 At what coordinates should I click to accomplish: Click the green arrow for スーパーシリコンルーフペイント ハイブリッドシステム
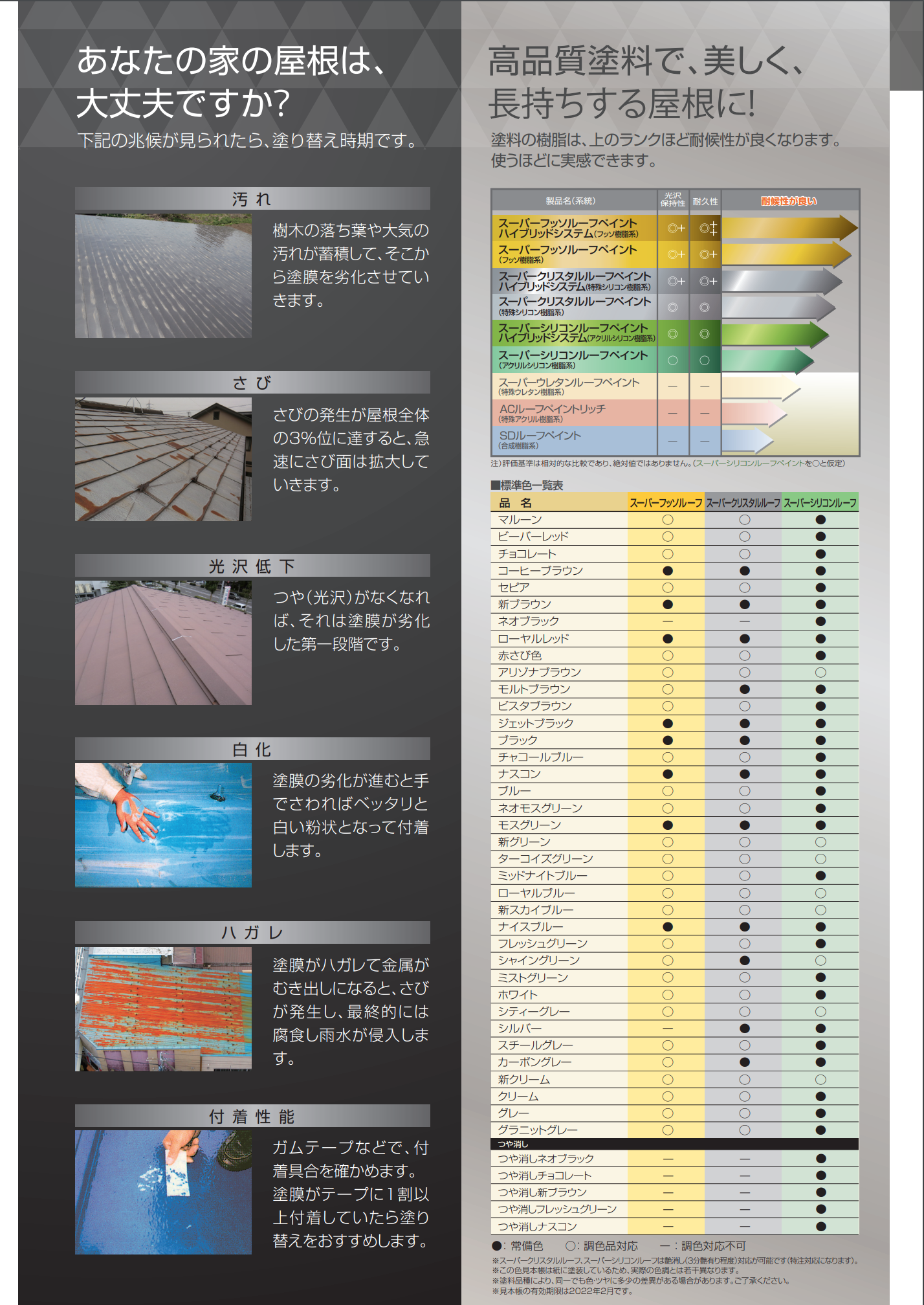click(x=774, y=334)
